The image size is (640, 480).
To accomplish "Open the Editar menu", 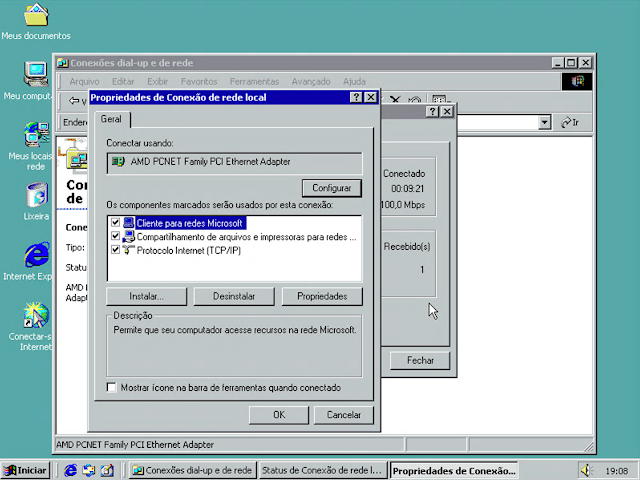I will 123,82.
